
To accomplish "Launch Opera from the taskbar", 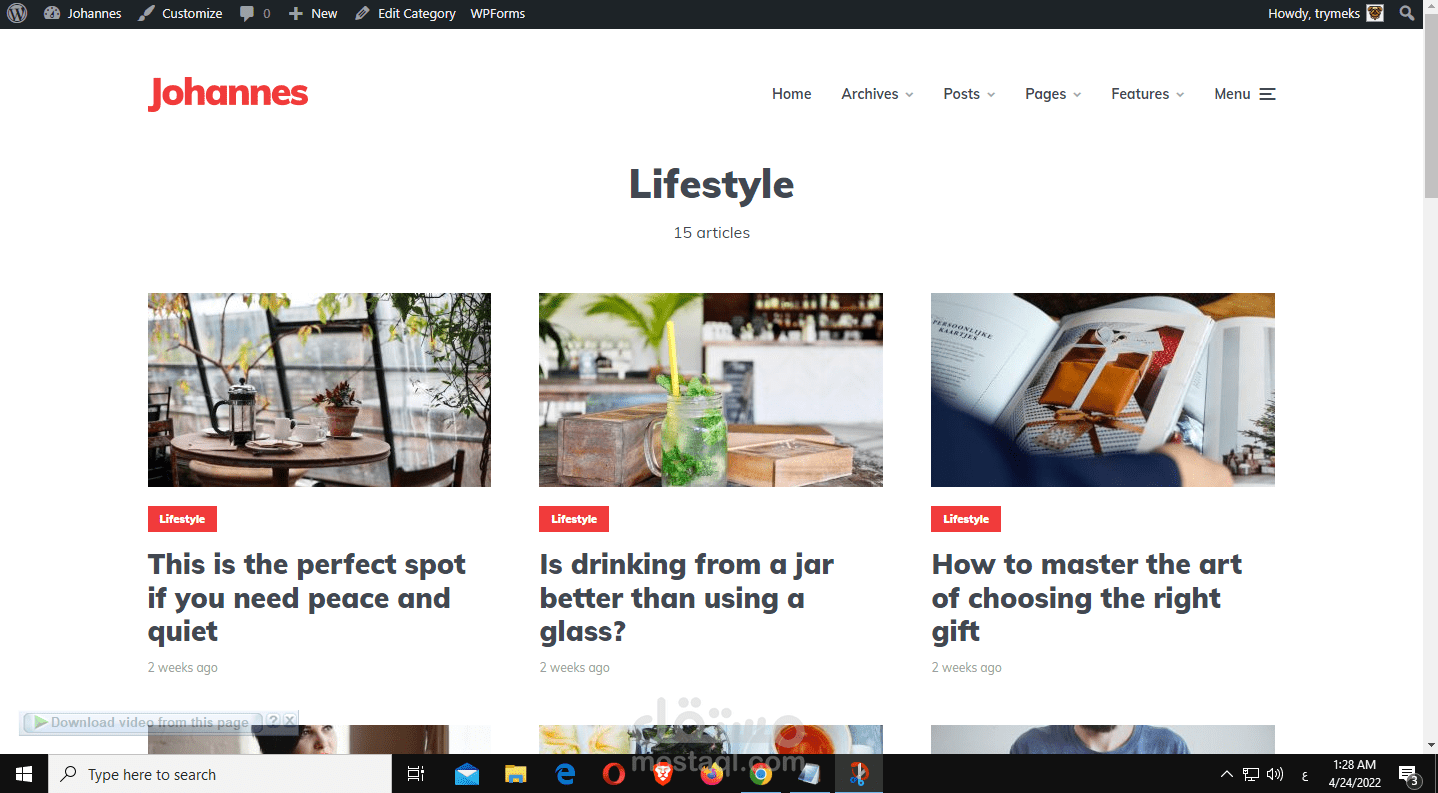I will [x=614, y=774].
